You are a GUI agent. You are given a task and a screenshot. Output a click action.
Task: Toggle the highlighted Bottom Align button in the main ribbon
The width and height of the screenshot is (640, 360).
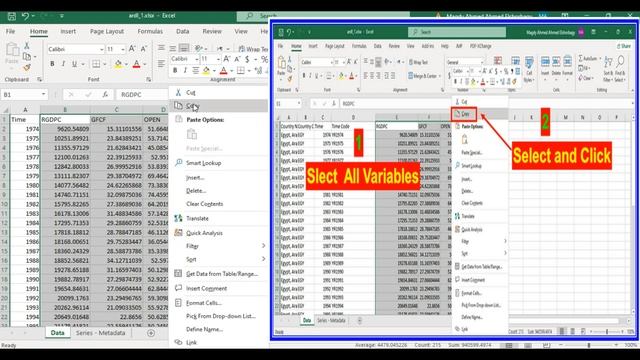[x=184, y=48]
